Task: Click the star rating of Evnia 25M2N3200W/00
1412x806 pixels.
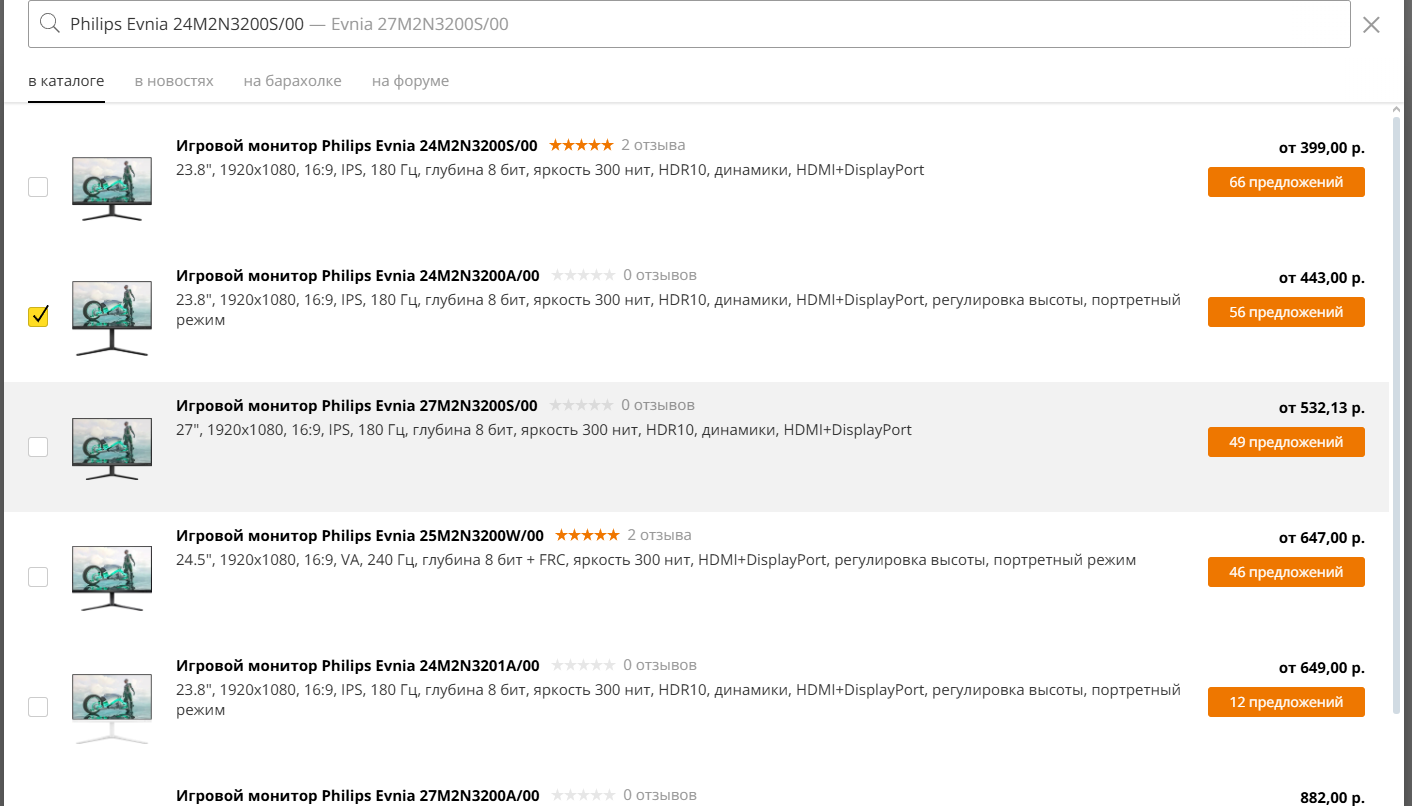Action: coord(587,535)
